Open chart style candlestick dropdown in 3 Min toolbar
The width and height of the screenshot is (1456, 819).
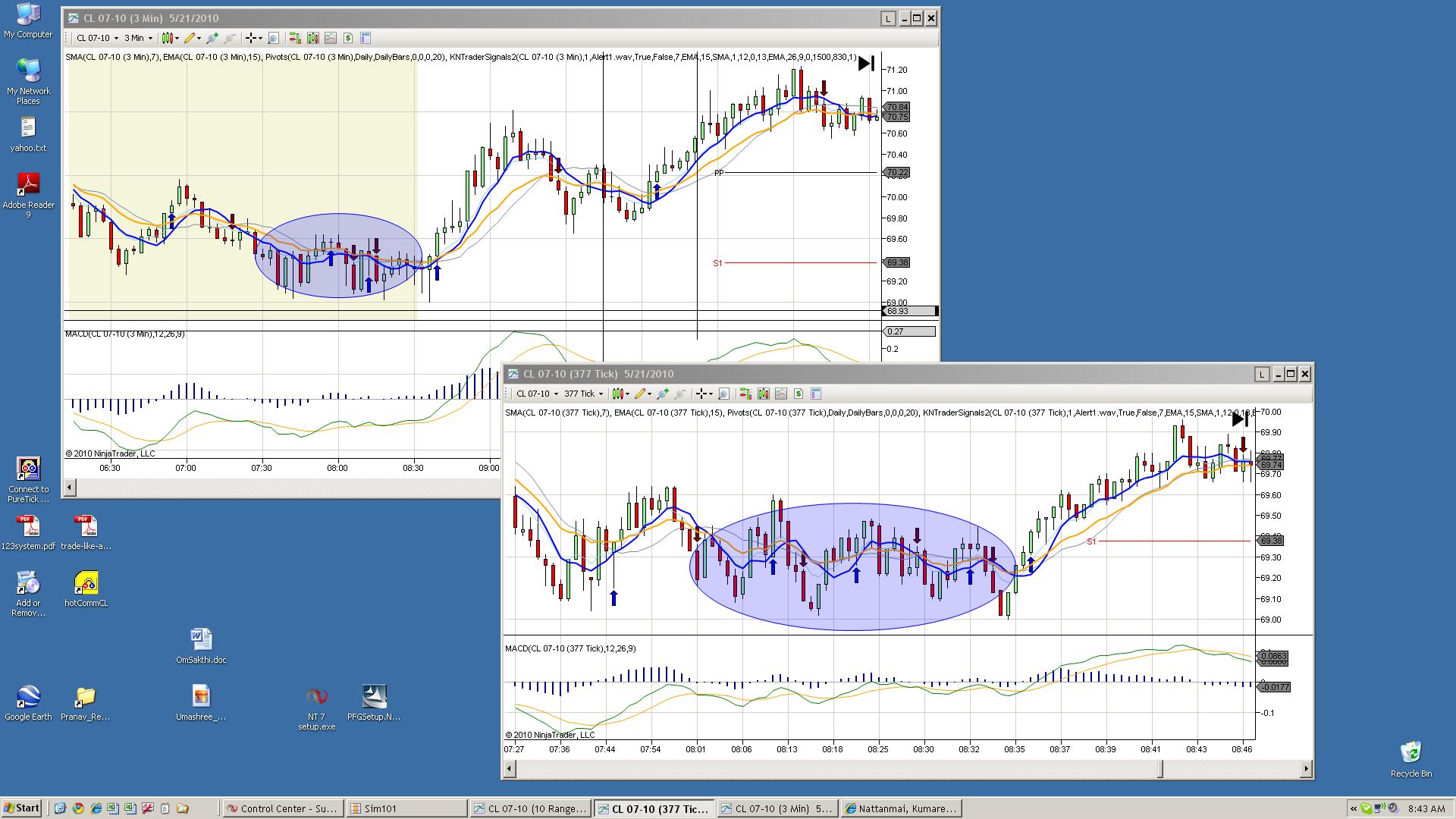pos(170,38)
